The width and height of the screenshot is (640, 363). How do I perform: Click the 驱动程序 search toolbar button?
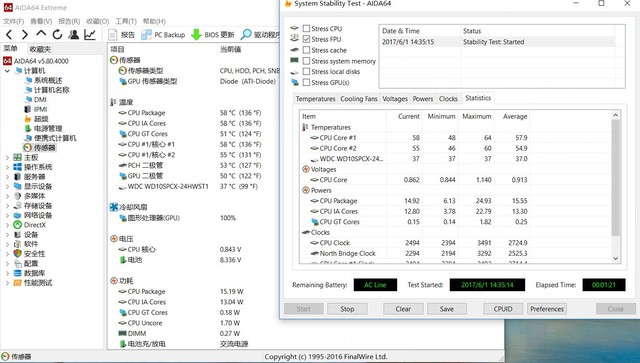tap(260, 35)
